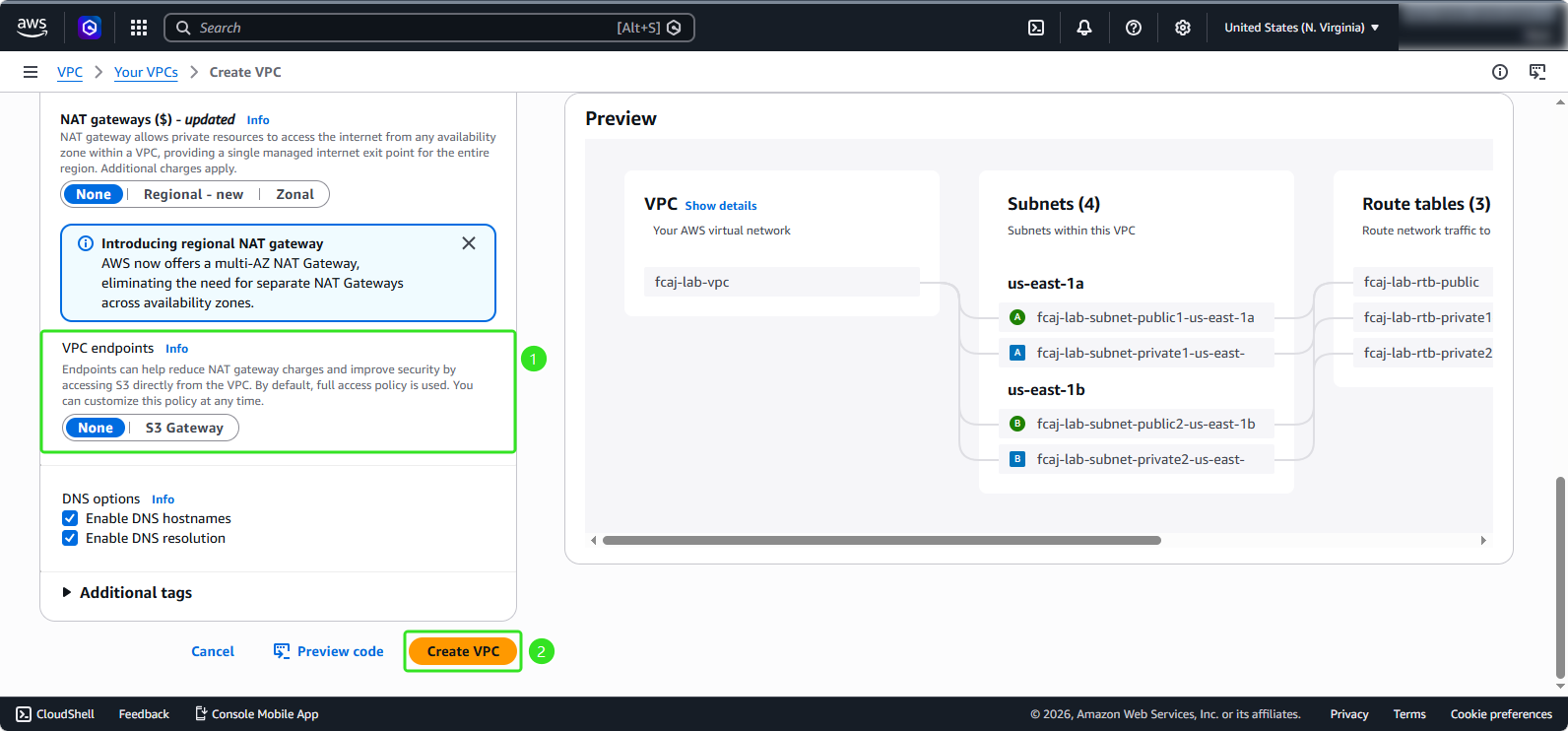This screenshot has height=731, width=1568.
Task: Click the Create VPC breadcrumb text
Action: pyautogui.click(x=245, y=72)
